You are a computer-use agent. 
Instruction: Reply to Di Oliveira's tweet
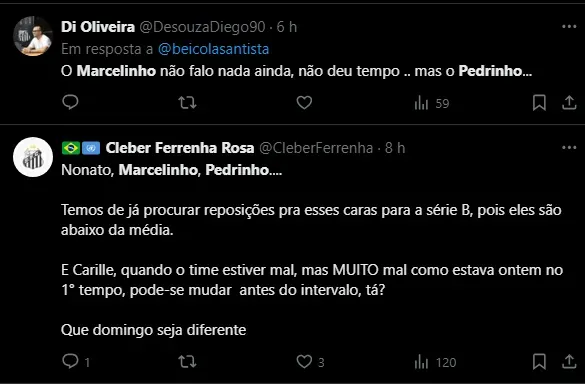coord(70,102)
